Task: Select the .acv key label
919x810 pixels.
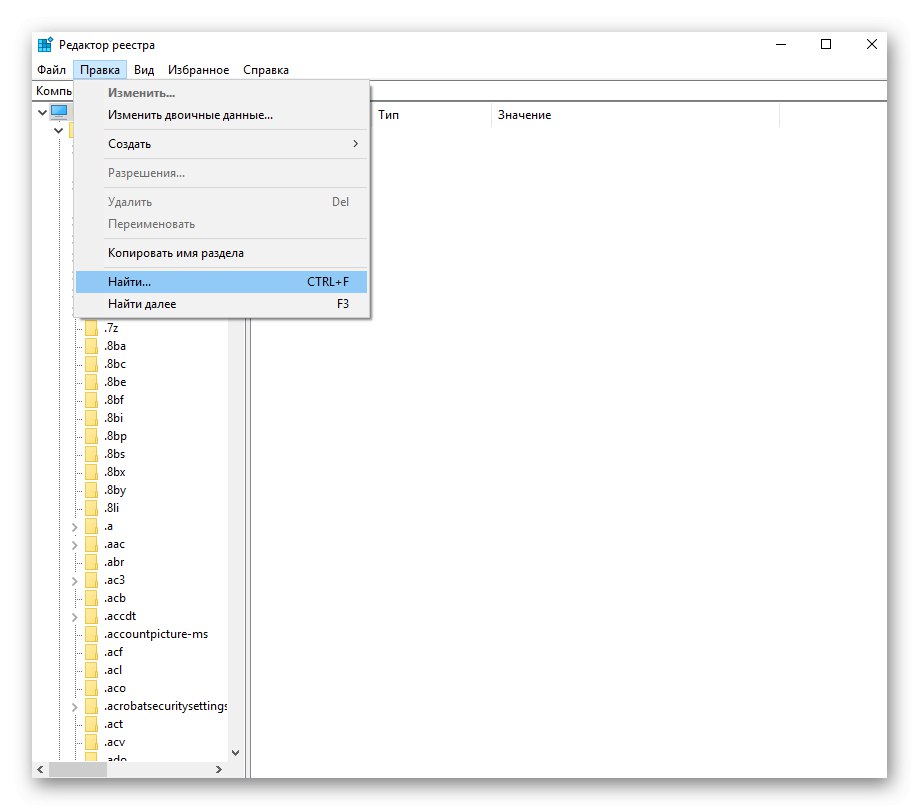Action: point(114,743)
